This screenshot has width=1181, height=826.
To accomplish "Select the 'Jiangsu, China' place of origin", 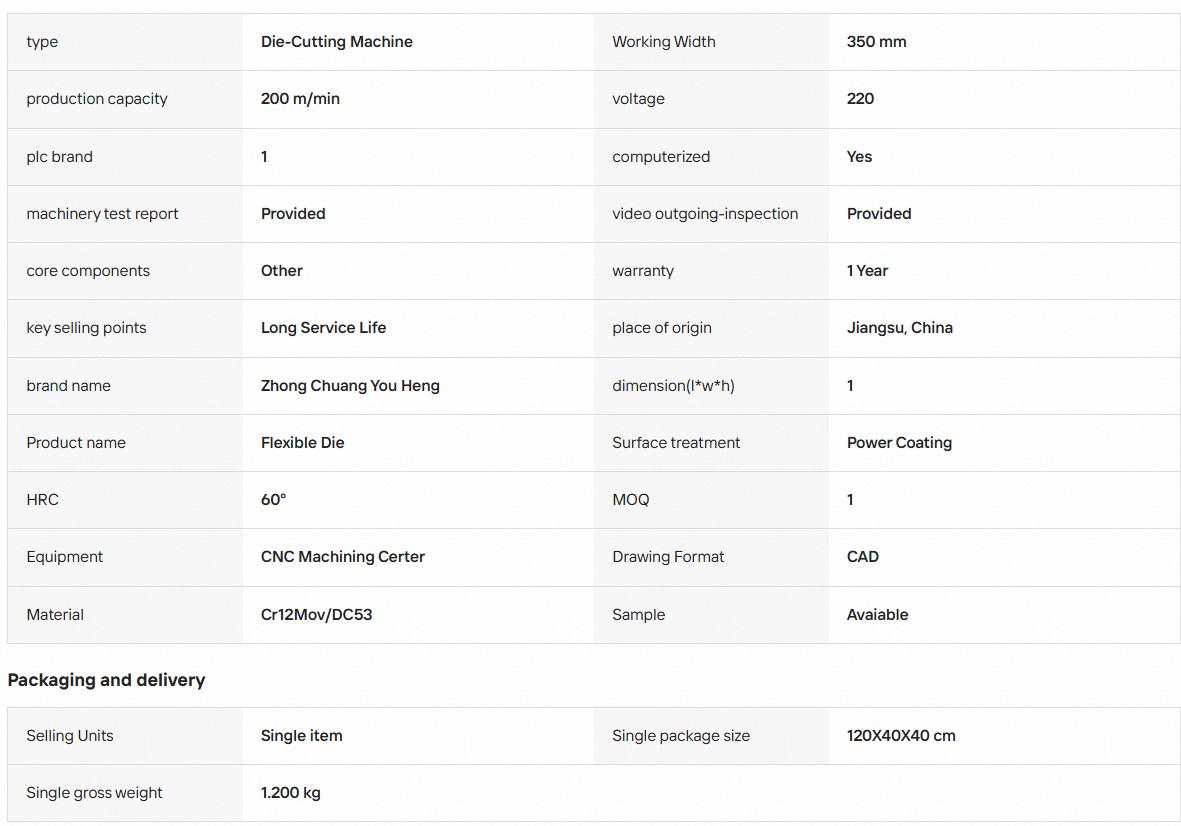I will point(899,328).
